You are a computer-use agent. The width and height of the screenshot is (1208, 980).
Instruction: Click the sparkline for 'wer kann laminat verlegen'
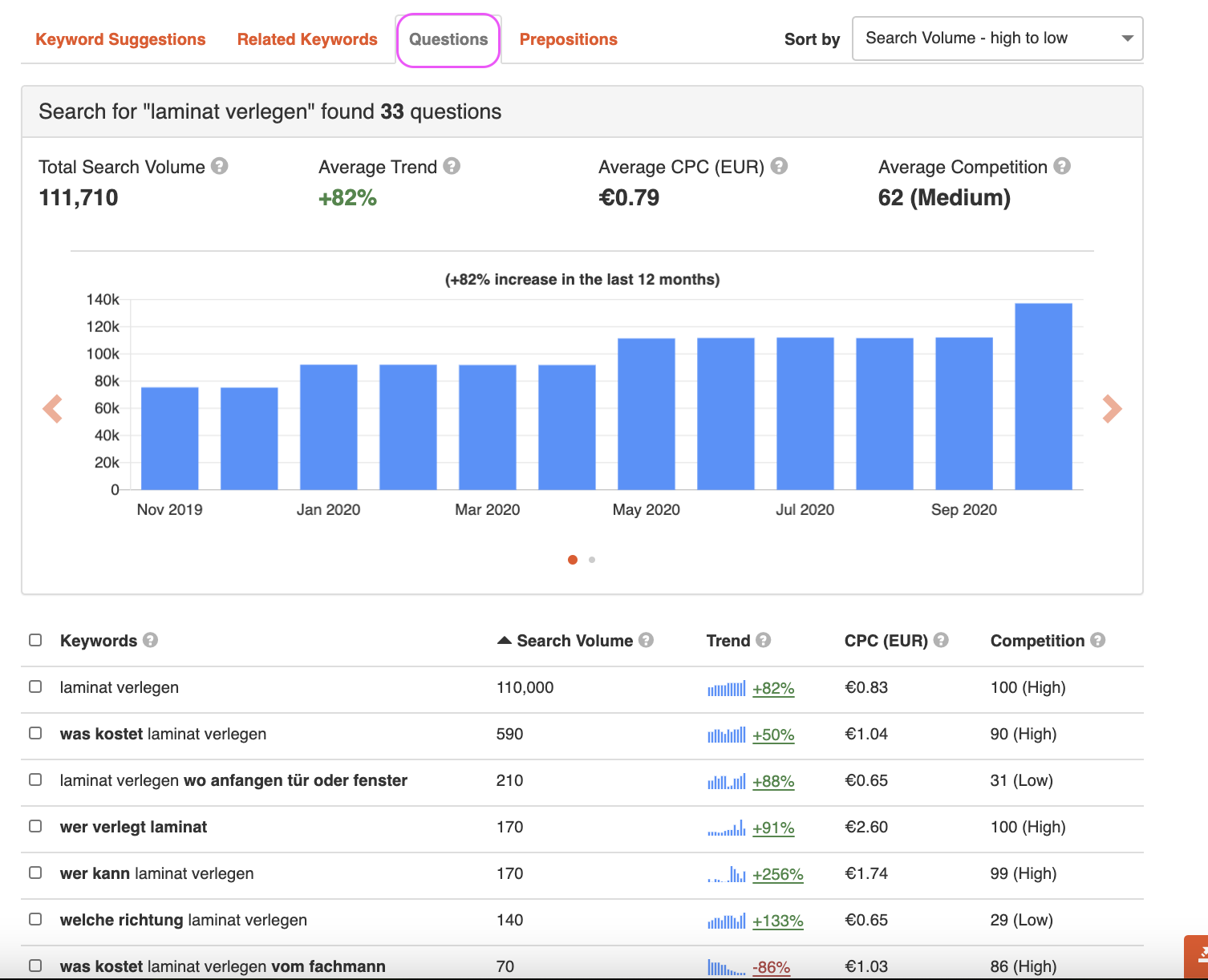(x=727, y=874)
